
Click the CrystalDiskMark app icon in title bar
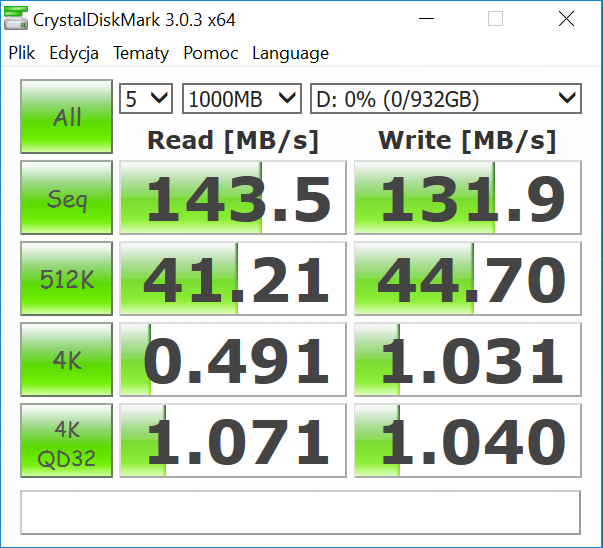click(x=16, y=18)
